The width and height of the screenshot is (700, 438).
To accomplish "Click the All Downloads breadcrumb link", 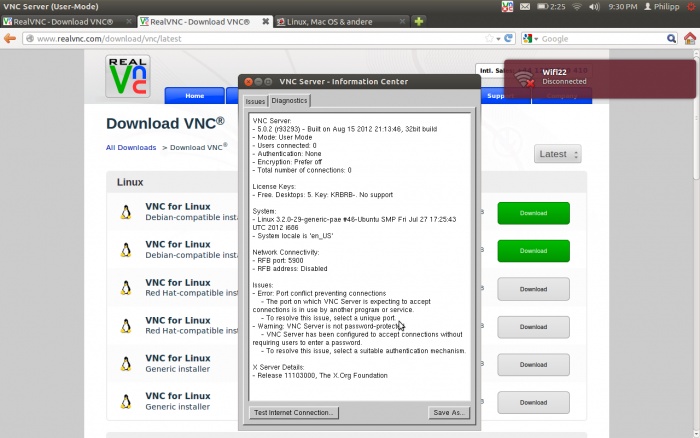I will [x=131, y=147].
